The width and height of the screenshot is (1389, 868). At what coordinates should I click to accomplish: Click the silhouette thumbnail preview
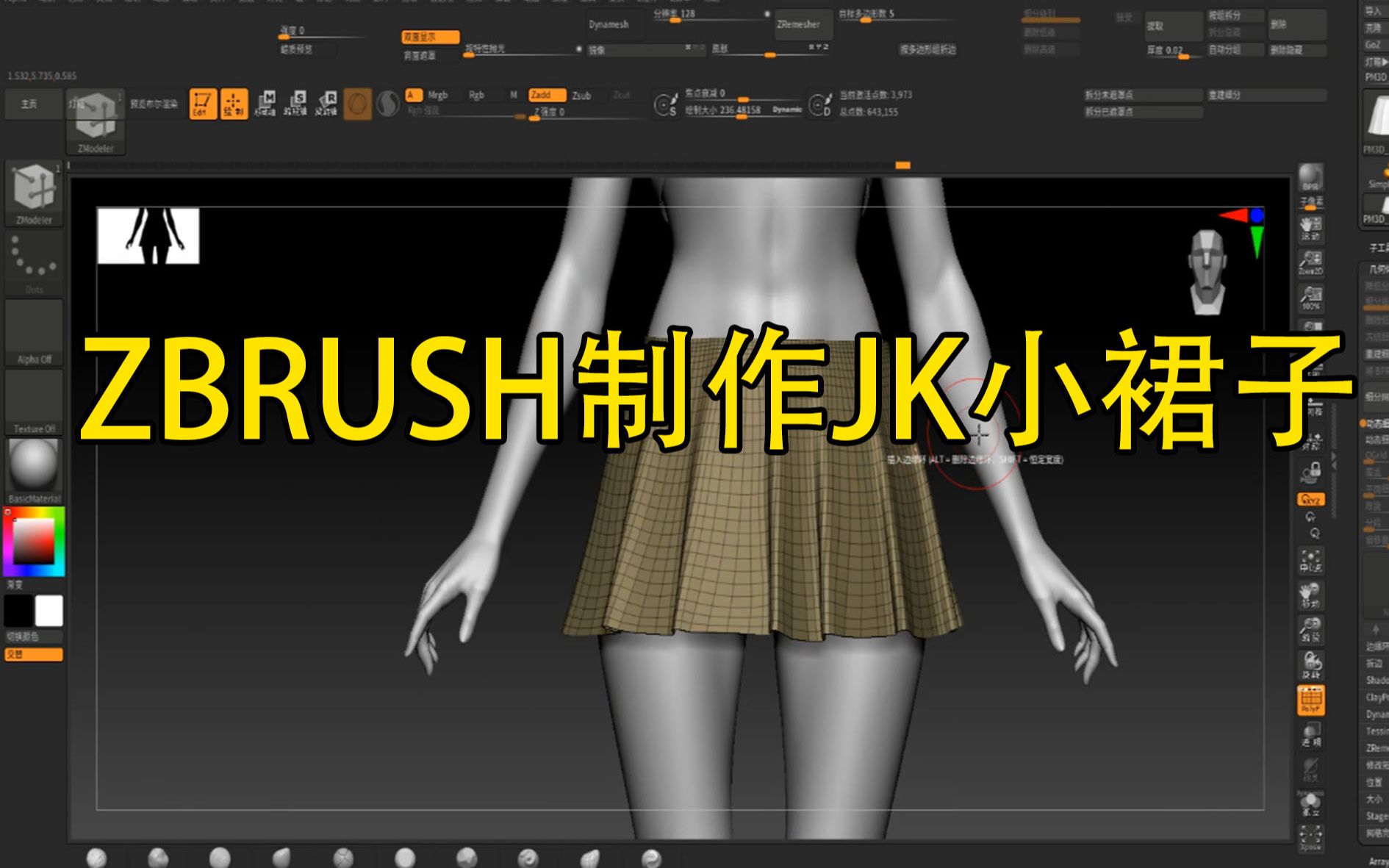tap(148, 235)
